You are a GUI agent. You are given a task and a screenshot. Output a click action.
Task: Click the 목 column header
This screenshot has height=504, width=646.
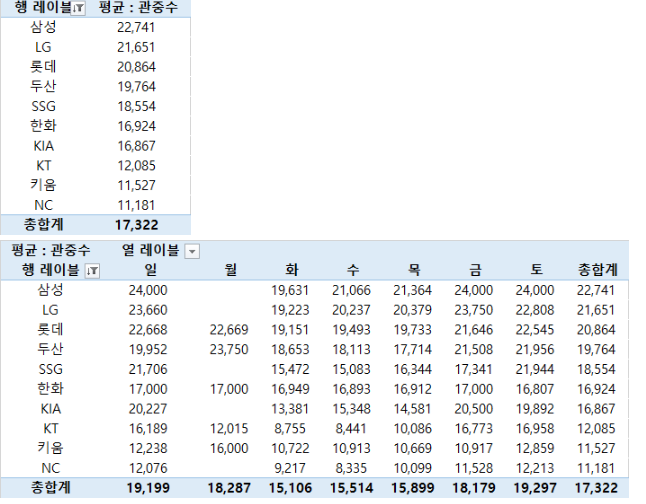[414, 270]
